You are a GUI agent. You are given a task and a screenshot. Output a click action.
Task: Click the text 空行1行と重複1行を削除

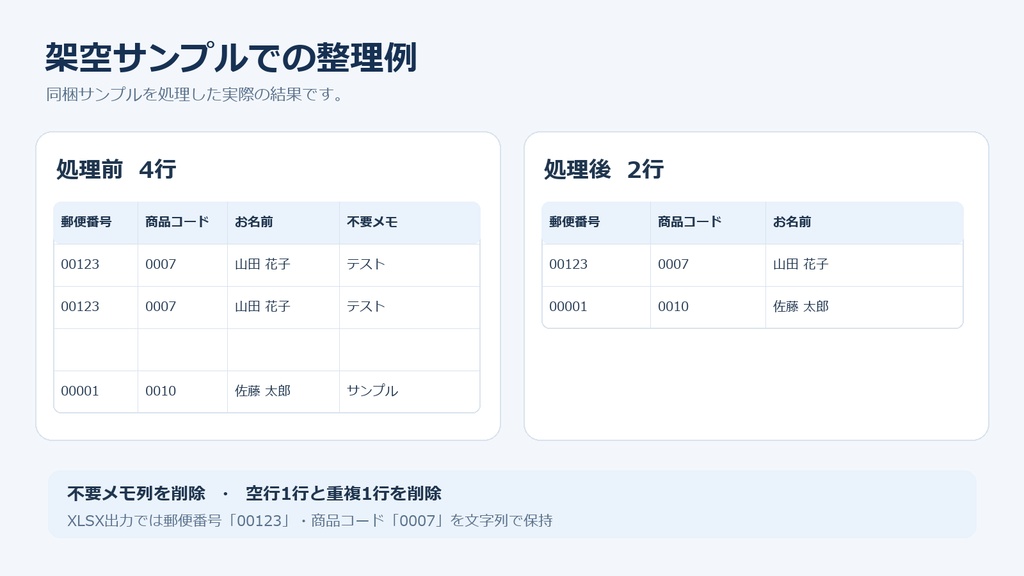click(344, 494)
